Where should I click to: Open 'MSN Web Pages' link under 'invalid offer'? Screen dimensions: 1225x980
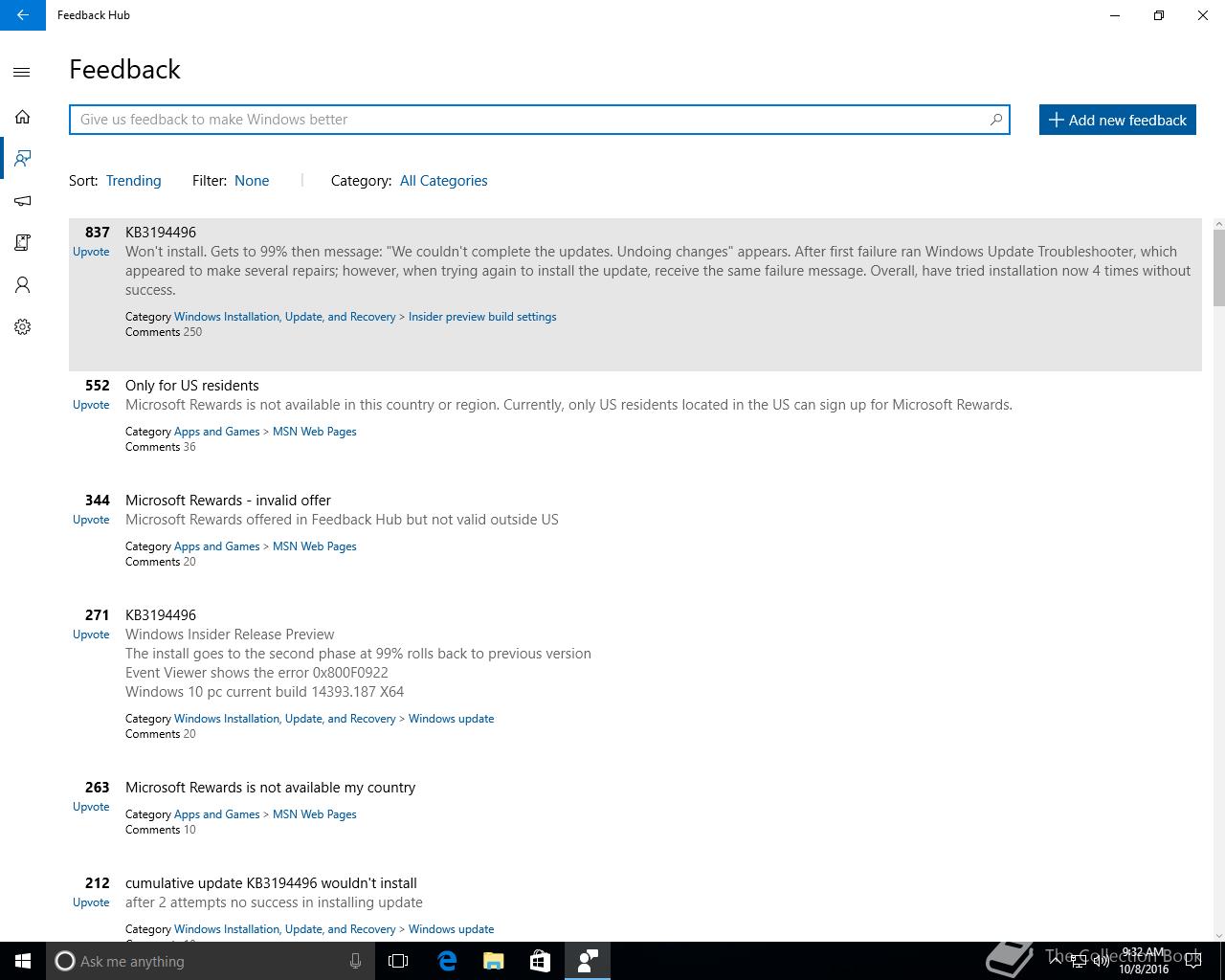click(314, 546)
